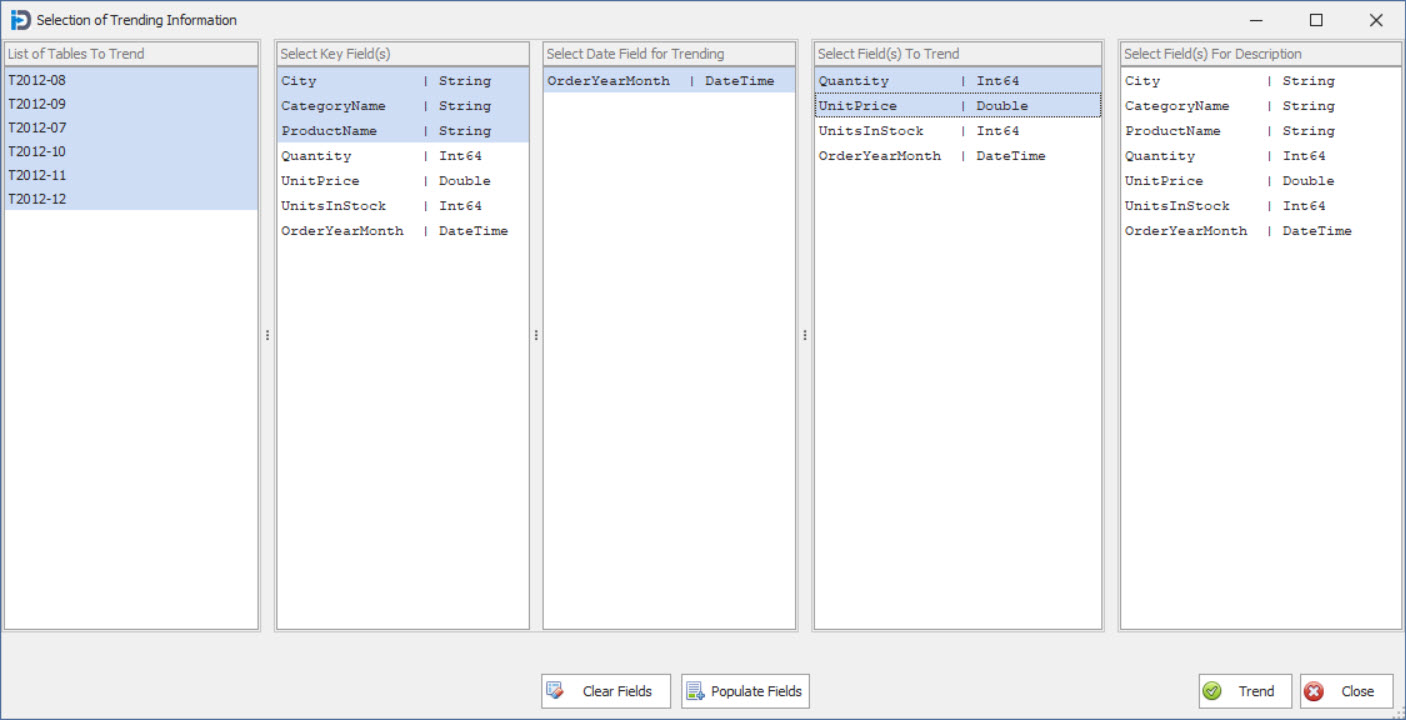Choose UnitsInStock in Field(s) To Trend
Image resolution: width=1406 pixels, height=720 pixels.
pyautogui.click(x=871, y=131)
